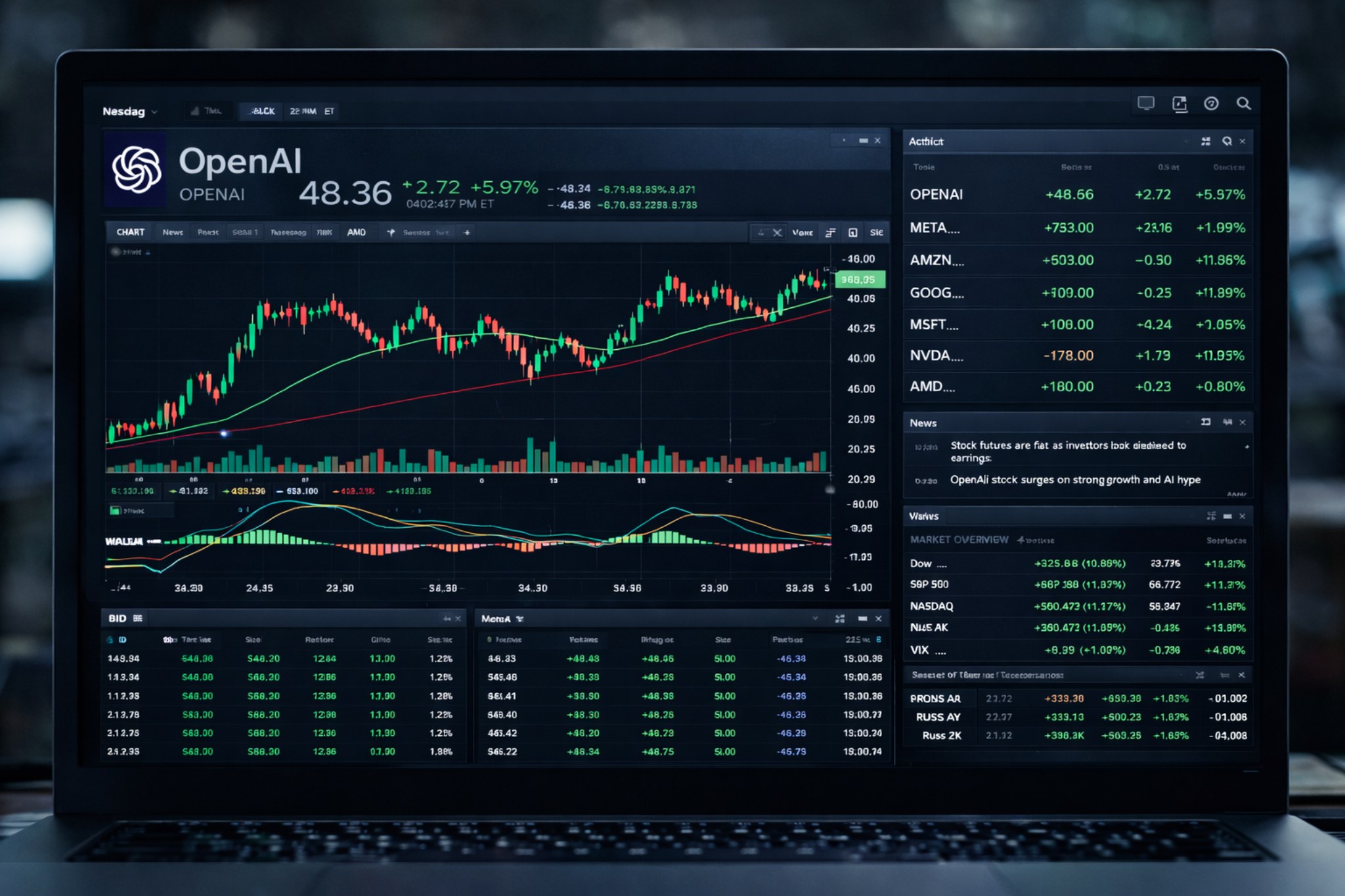The width and height of the screenshot is (1345, 896).
Task: Open OpenAI stock surges news headline
Action: [1074, 480]
